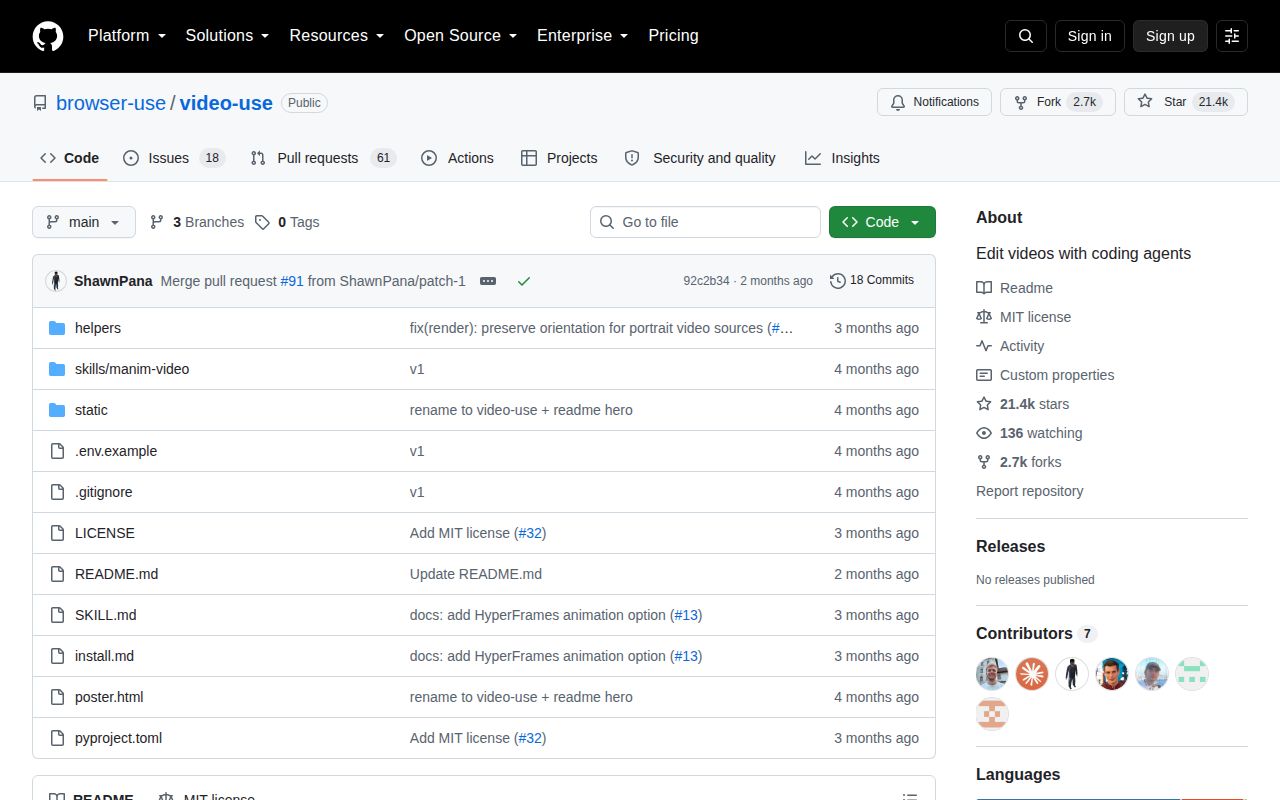Image resolution: width=1280 pixels, height=800 pixels.
Task: Open the README.md file
Action: click(117, 574)
